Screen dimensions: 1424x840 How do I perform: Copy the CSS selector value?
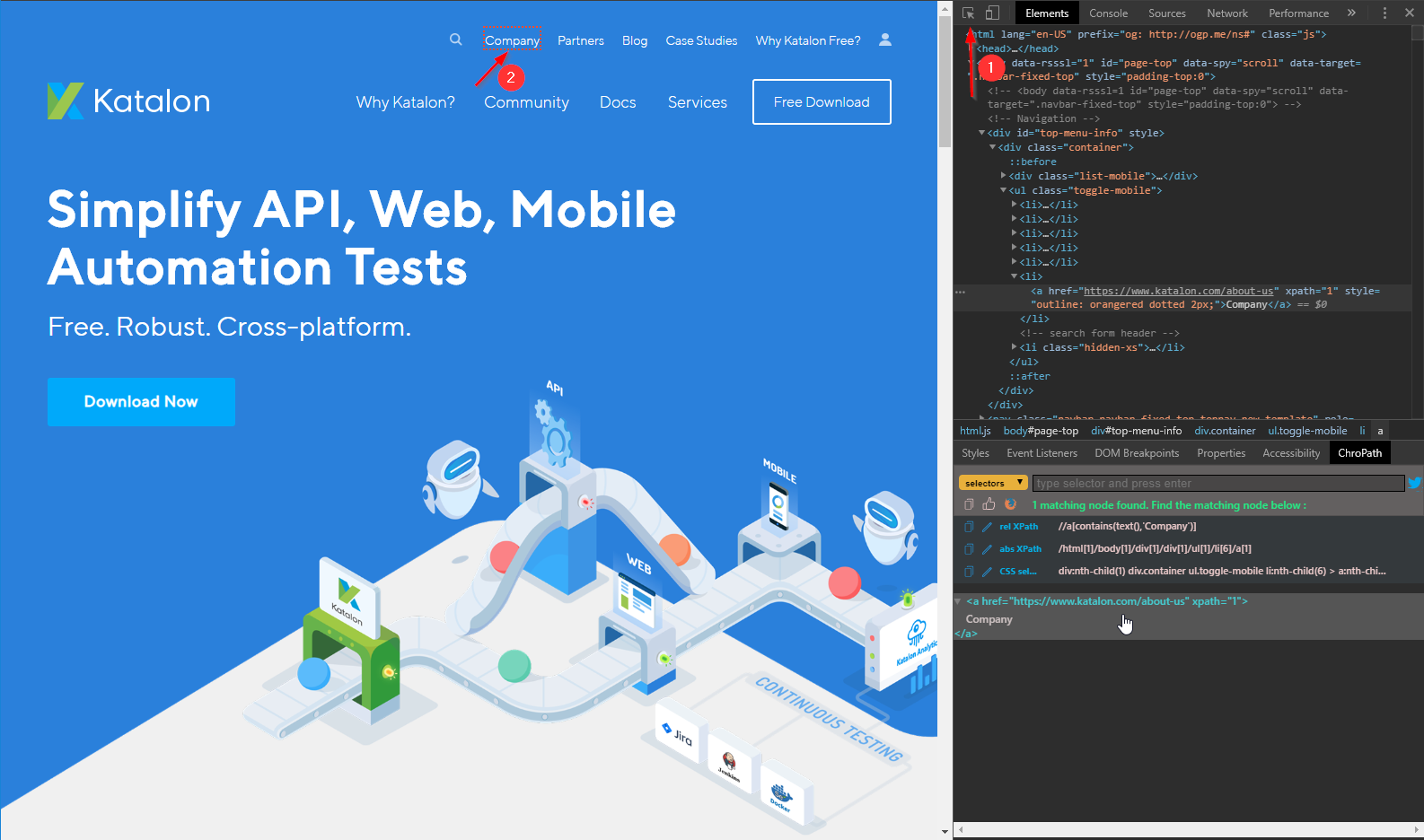point(969,572)
